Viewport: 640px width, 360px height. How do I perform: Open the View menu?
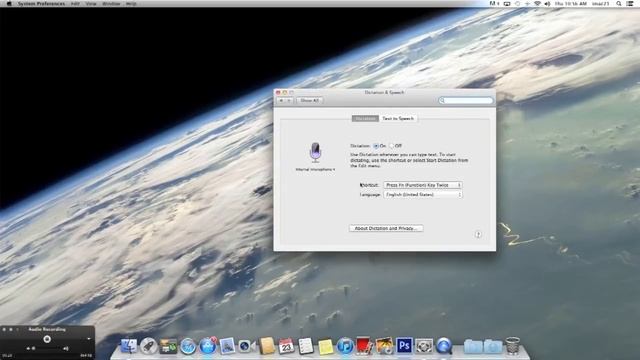pos(91,3)
